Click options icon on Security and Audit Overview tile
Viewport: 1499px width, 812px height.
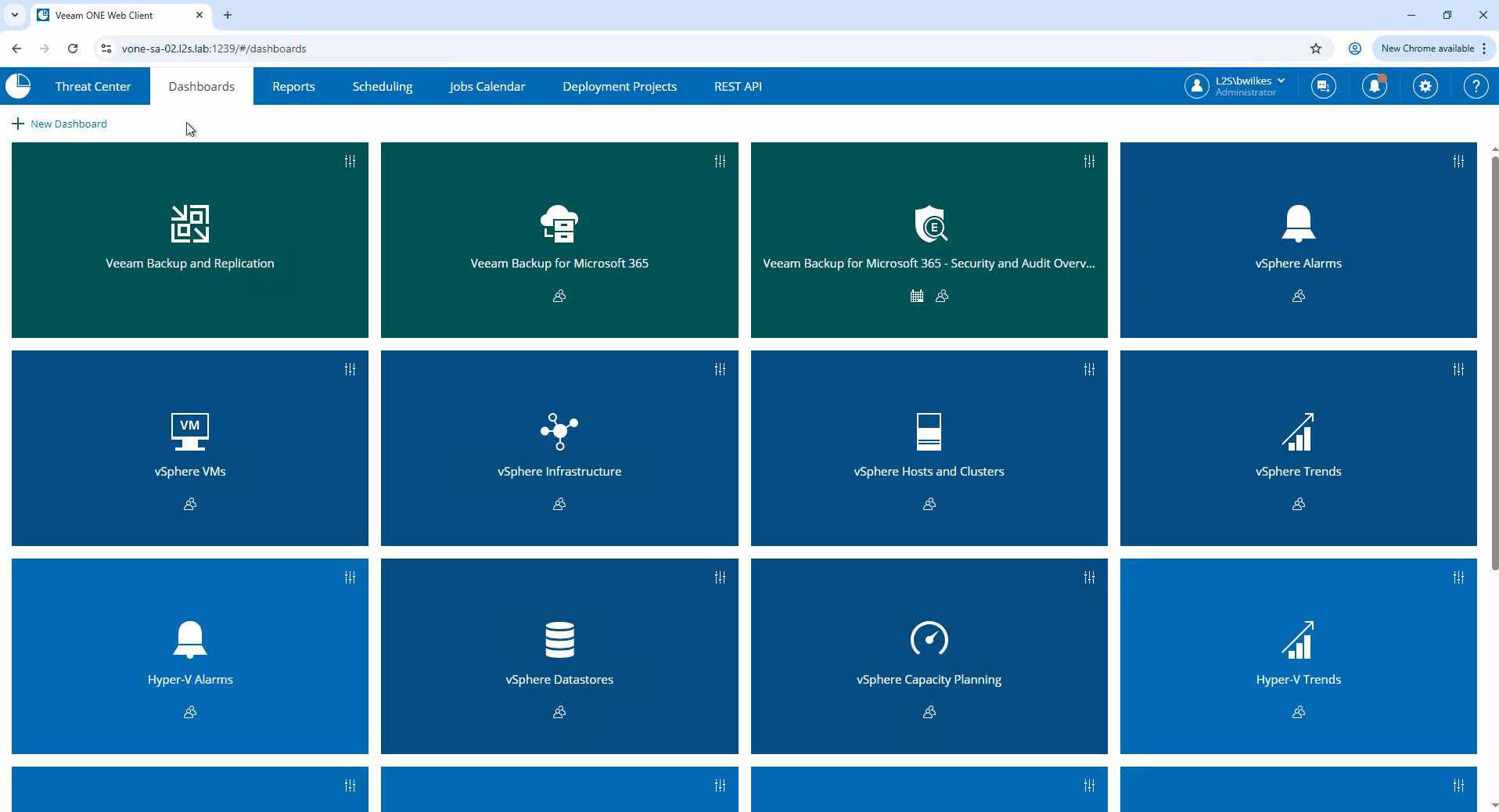(x=1089, y=161)
